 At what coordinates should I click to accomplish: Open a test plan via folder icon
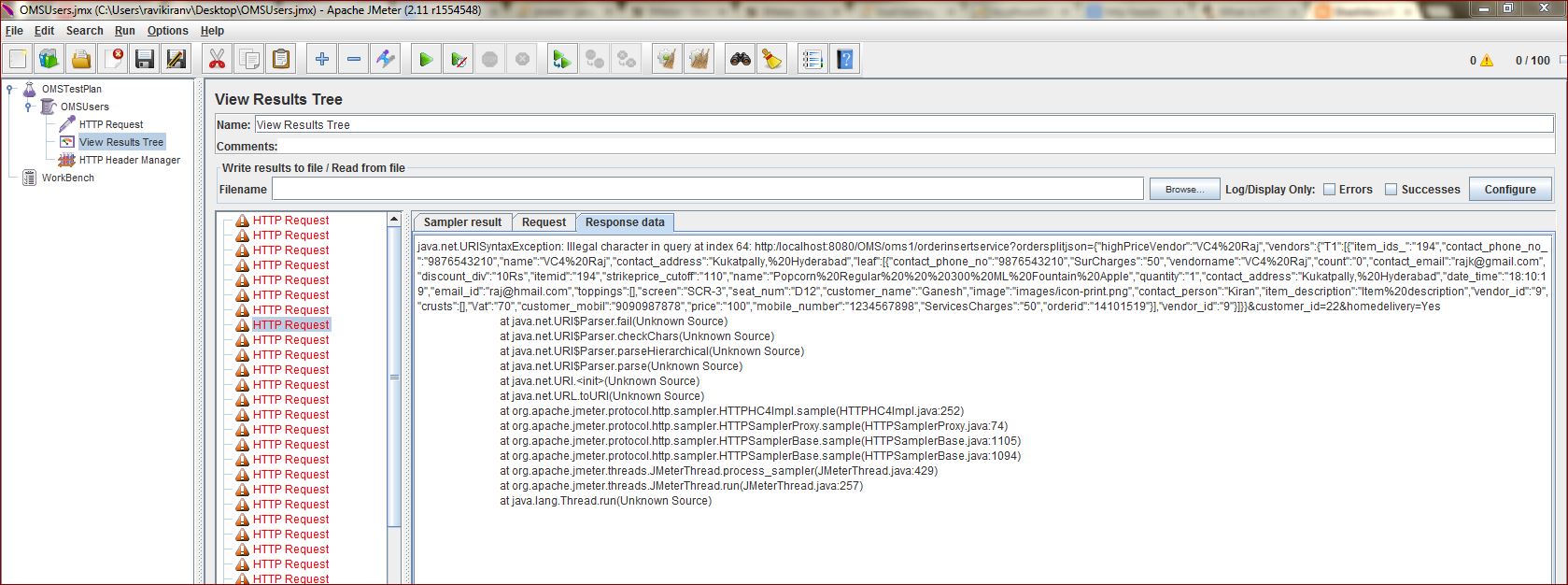pyautogui.click(x=81, y=60)
